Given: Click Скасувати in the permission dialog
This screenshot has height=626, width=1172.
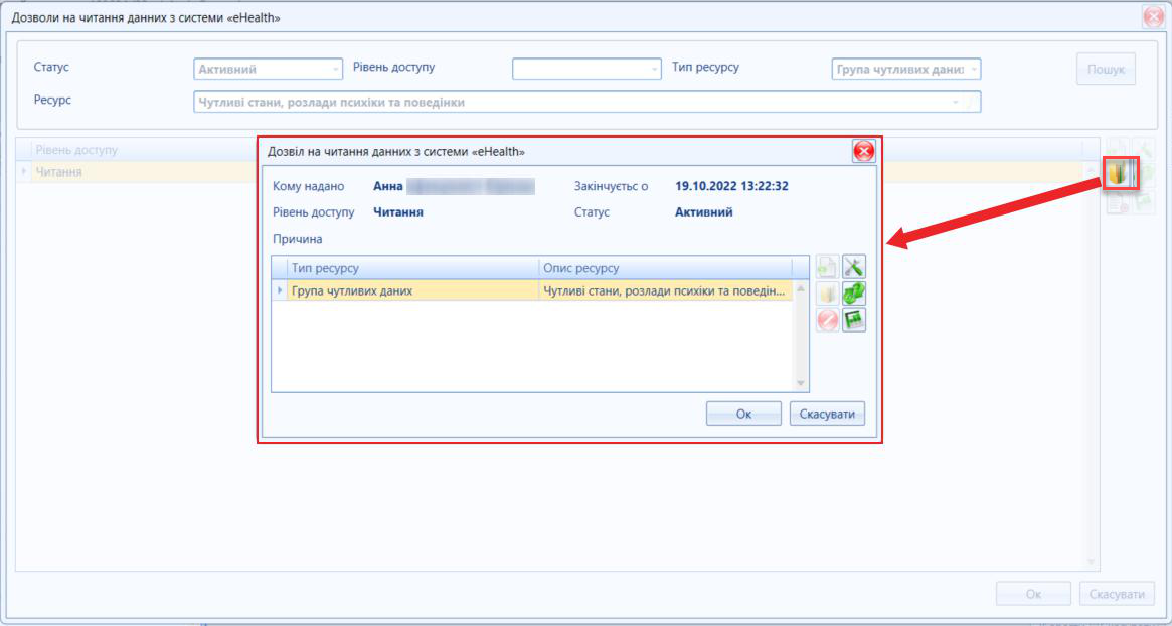Looking at the screenshot, I should [x=827, y=414].
